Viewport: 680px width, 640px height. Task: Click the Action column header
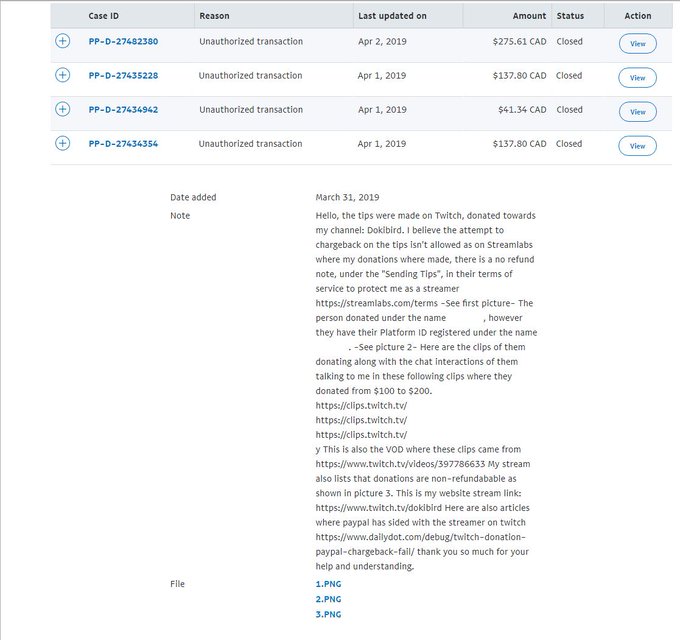638,16
